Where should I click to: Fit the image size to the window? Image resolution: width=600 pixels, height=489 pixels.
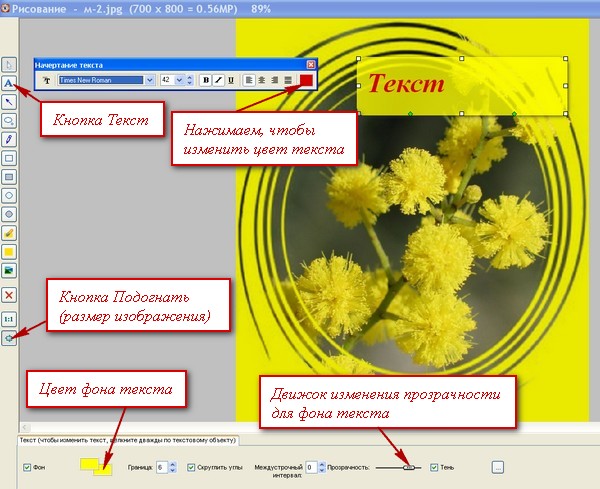pos(9,338)
